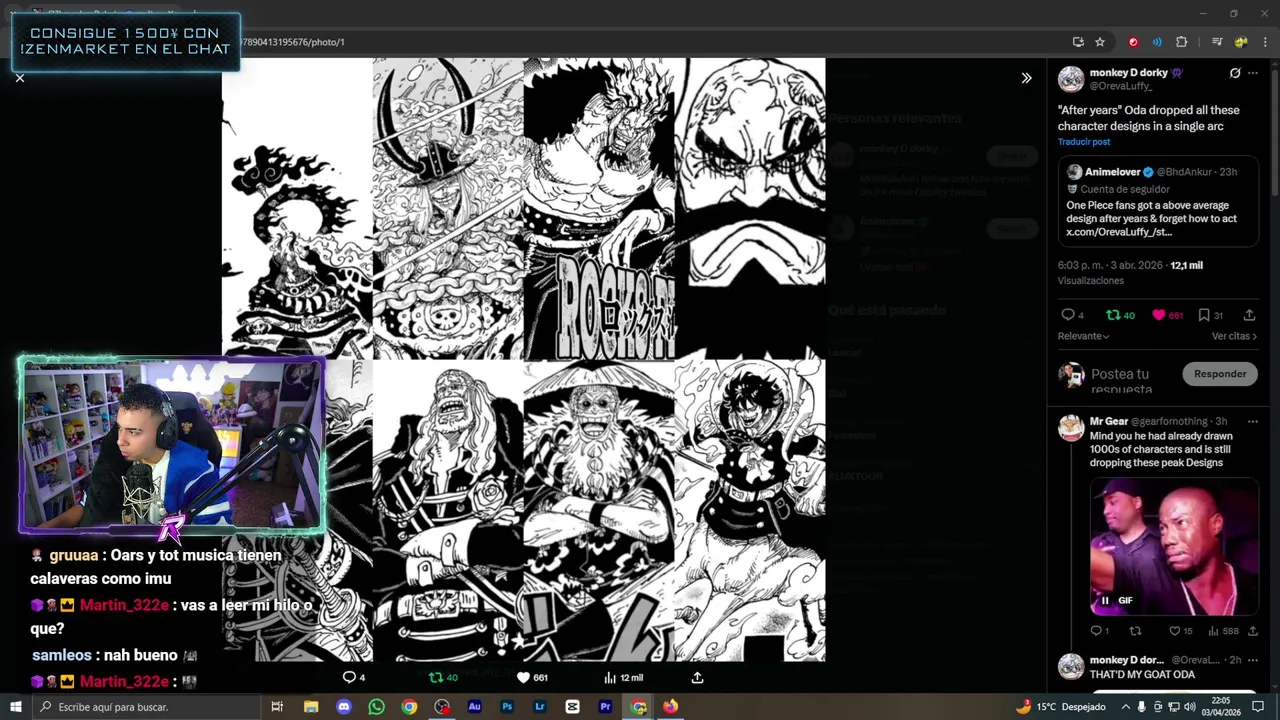The height and width of the screenshot is (720, 1280).
Task: Open OBS Studio from the taskbar
Action: (442, 706)
